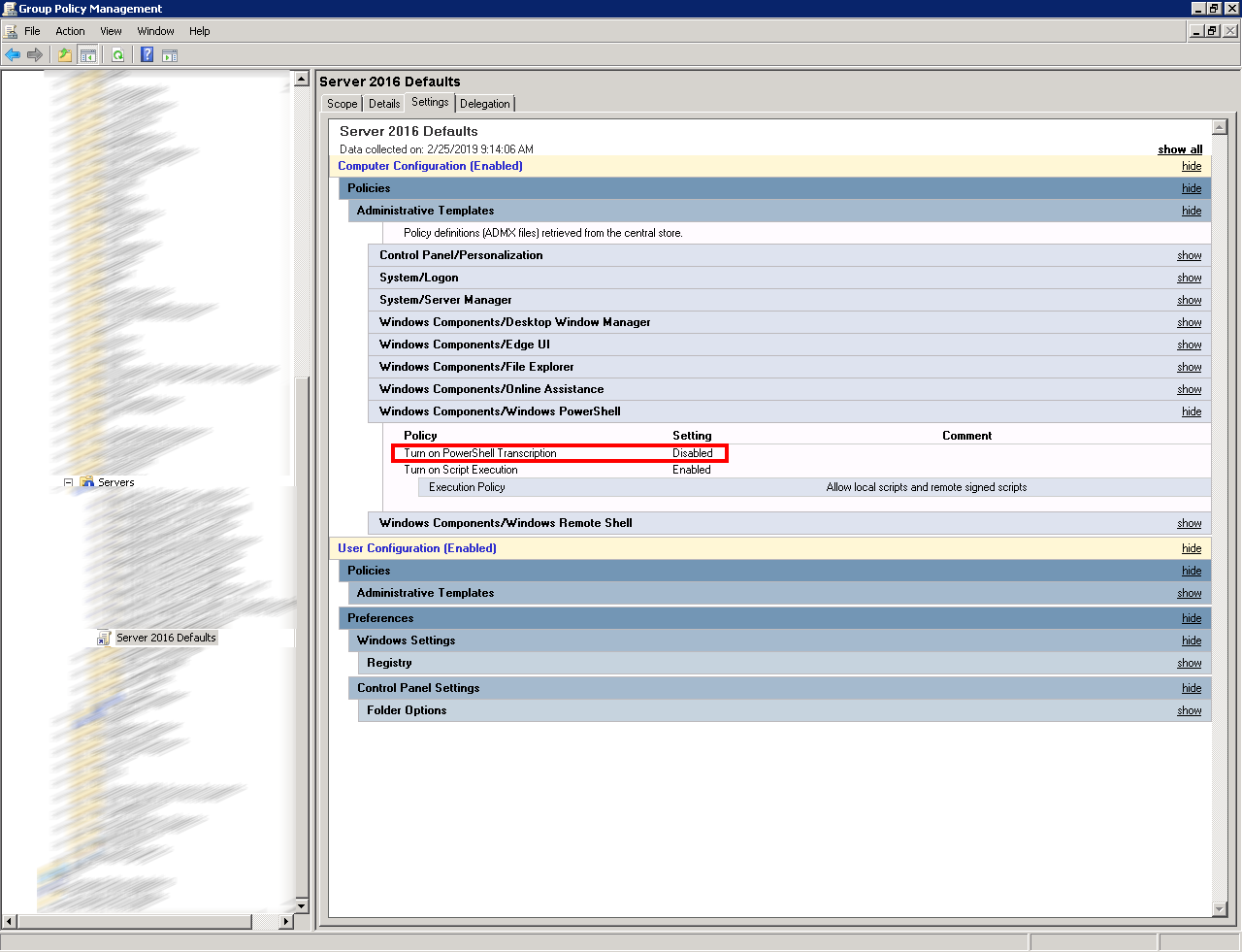Image resolution: width=1242 pixels, height=952 pixels.
Task: Hide the Windows PowerShell section
Action: 1192,411
